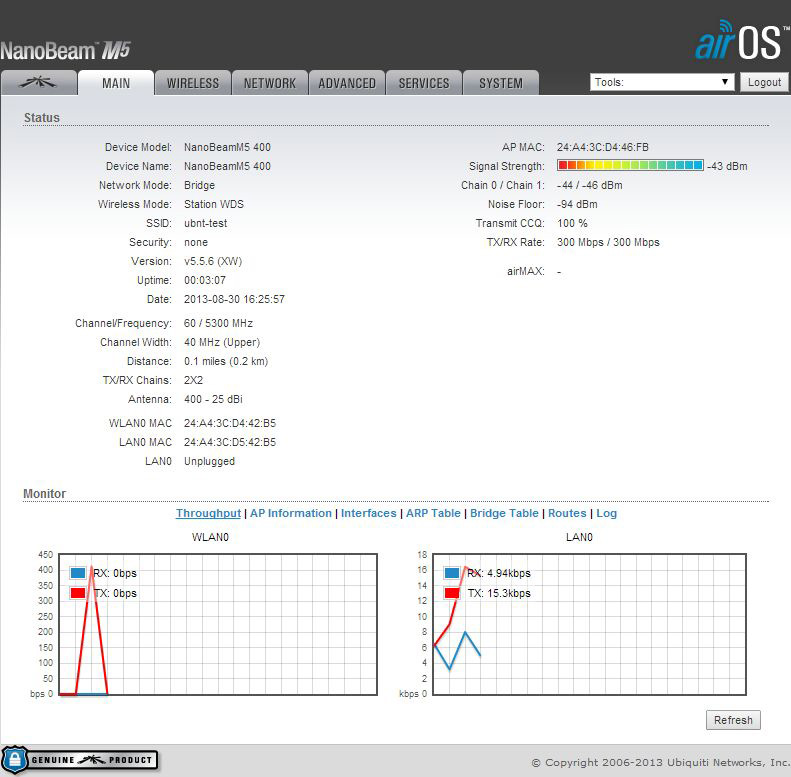This screenshot has height=777, width=791.
Task: Open the AP Information link
Action: [x=291, y=513]
